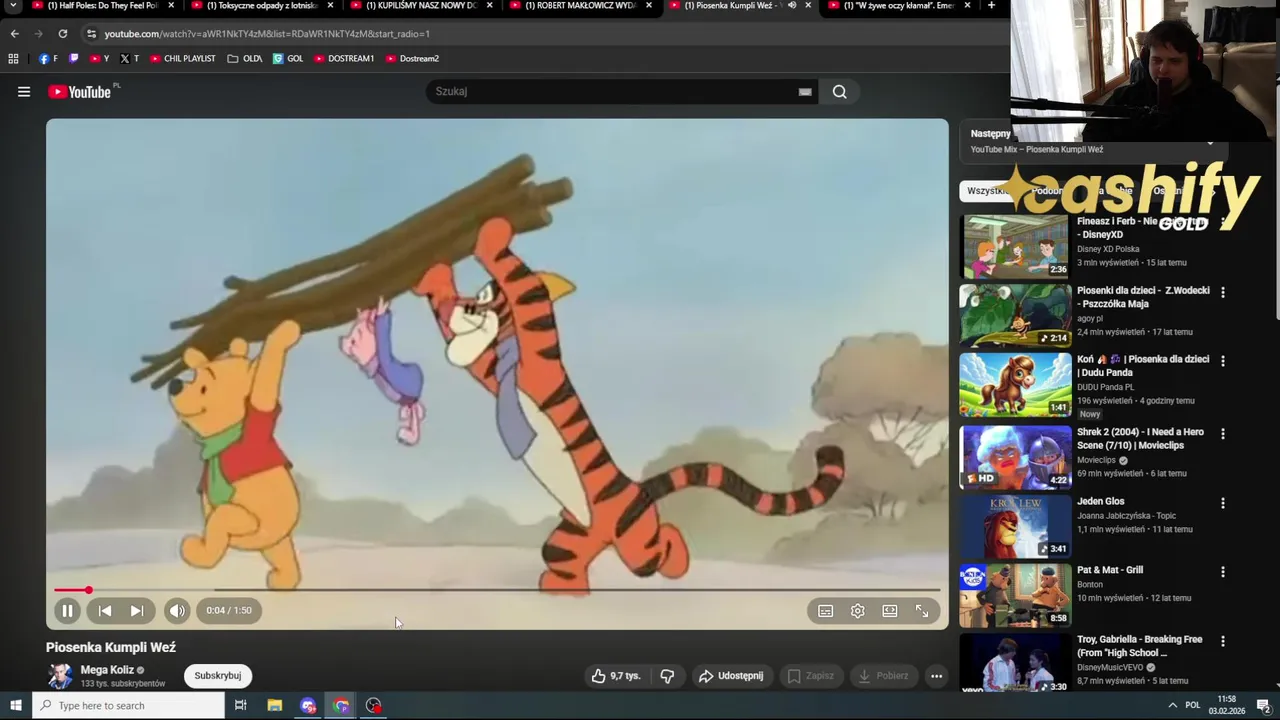Skip to the next video
The height and width of the screenshot is (720, 1280).
[137, 610]
